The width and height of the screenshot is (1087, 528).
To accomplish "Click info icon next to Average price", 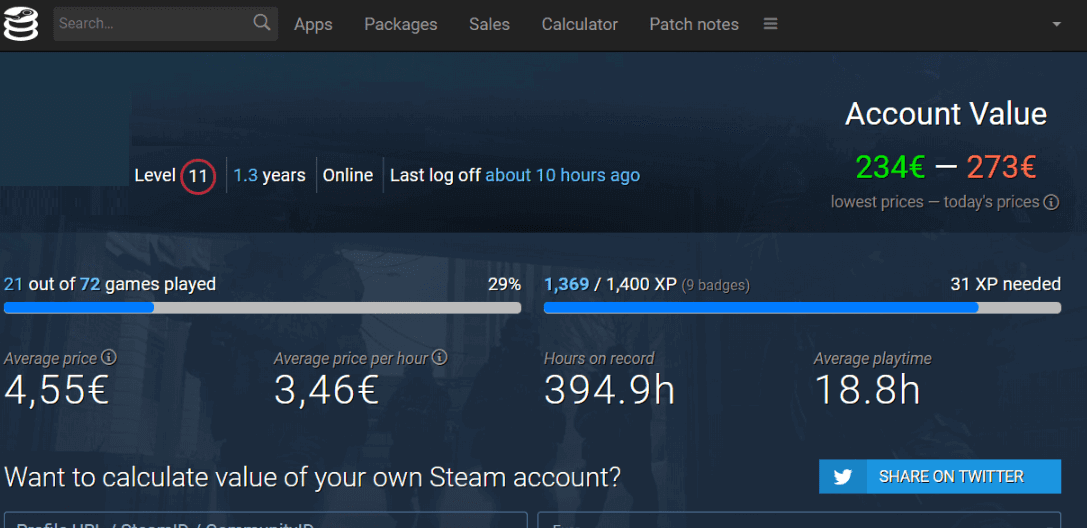I will pyautogui.click(x=109, y=357).
